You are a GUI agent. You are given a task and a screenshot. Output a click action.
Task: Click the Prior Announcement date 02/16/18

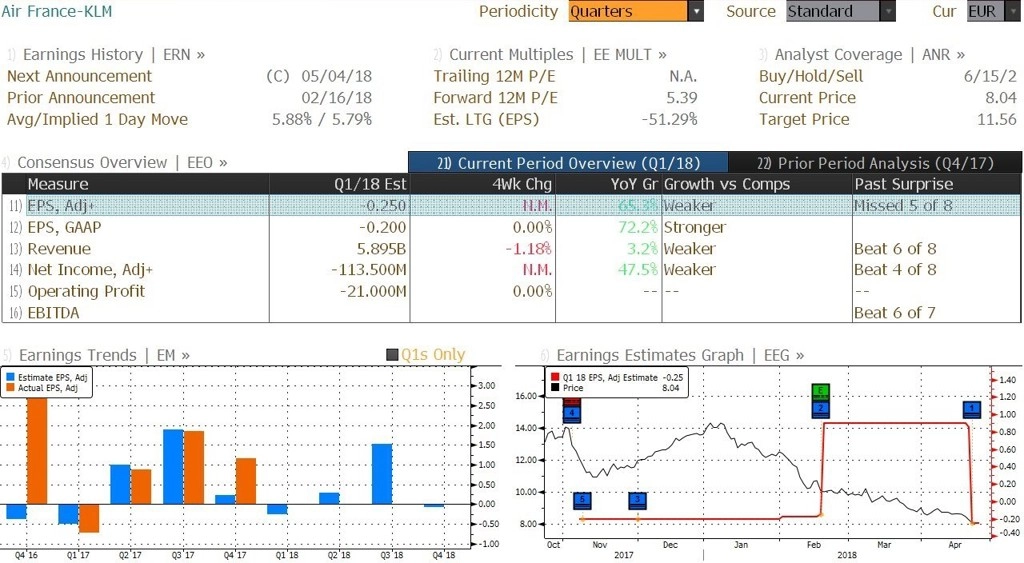tap(336, 98)
